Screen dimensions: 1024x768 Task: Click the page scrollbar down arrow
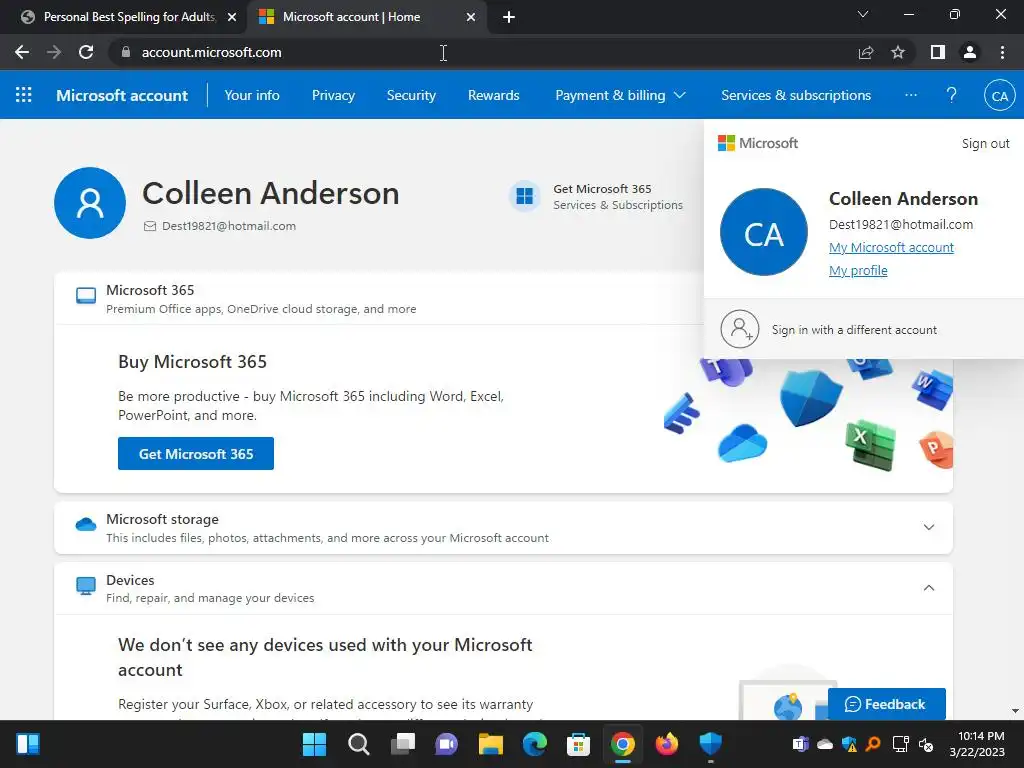point(1015,711)
